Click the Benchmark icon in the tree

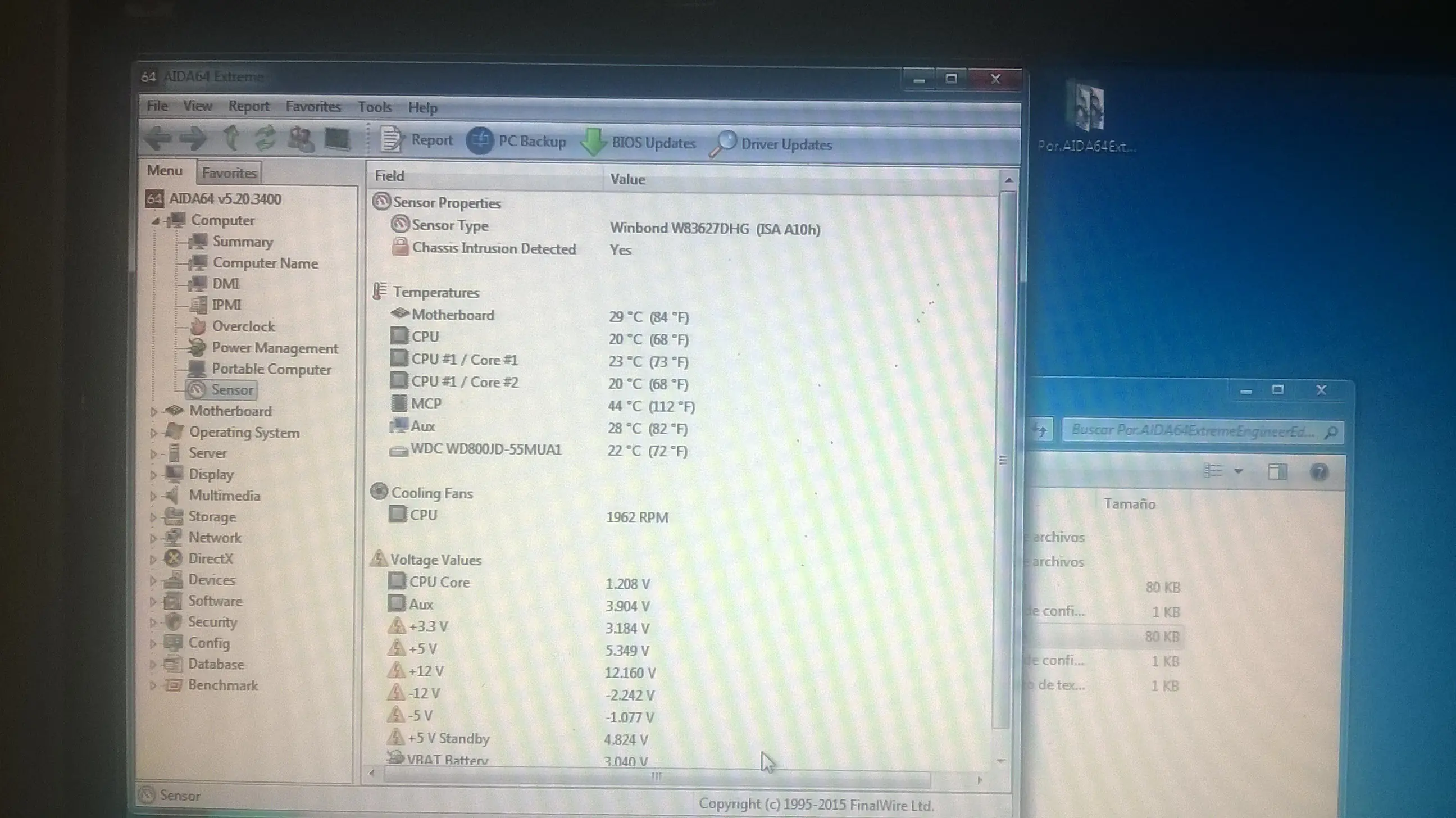pos(173,685)
